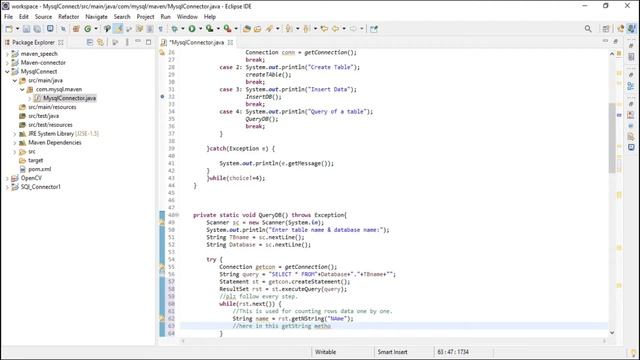Image resolution: width=640 pixels, height=360 pixels.
Task: Open the Problems view from right trim
Action: [631, 116]
